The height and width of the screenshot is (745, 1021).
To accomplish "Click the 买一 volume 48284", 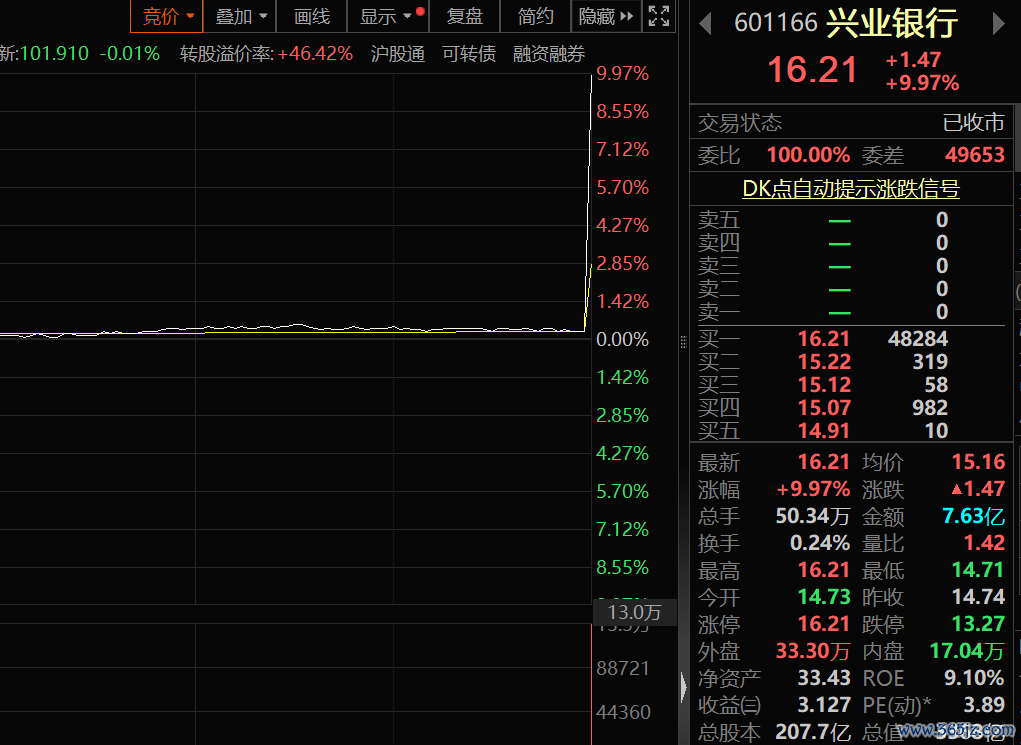I will tap(917, 339).
